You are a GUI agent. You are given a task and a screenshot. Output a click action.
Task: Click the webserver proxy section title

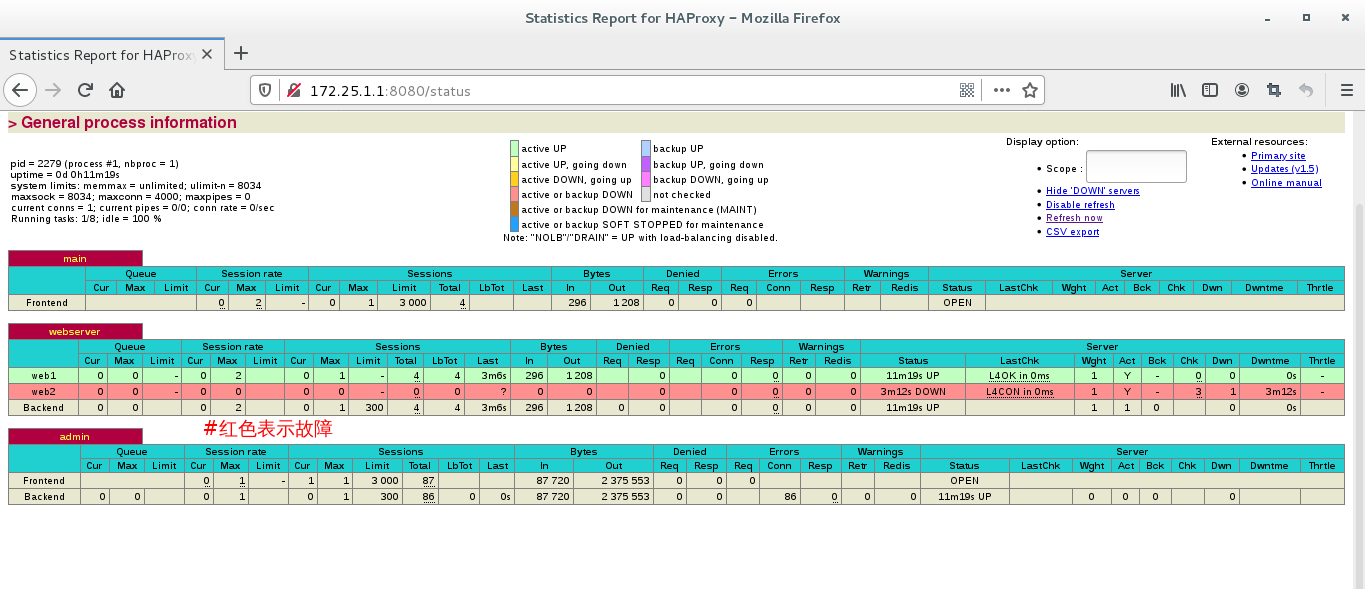[75, 331]
